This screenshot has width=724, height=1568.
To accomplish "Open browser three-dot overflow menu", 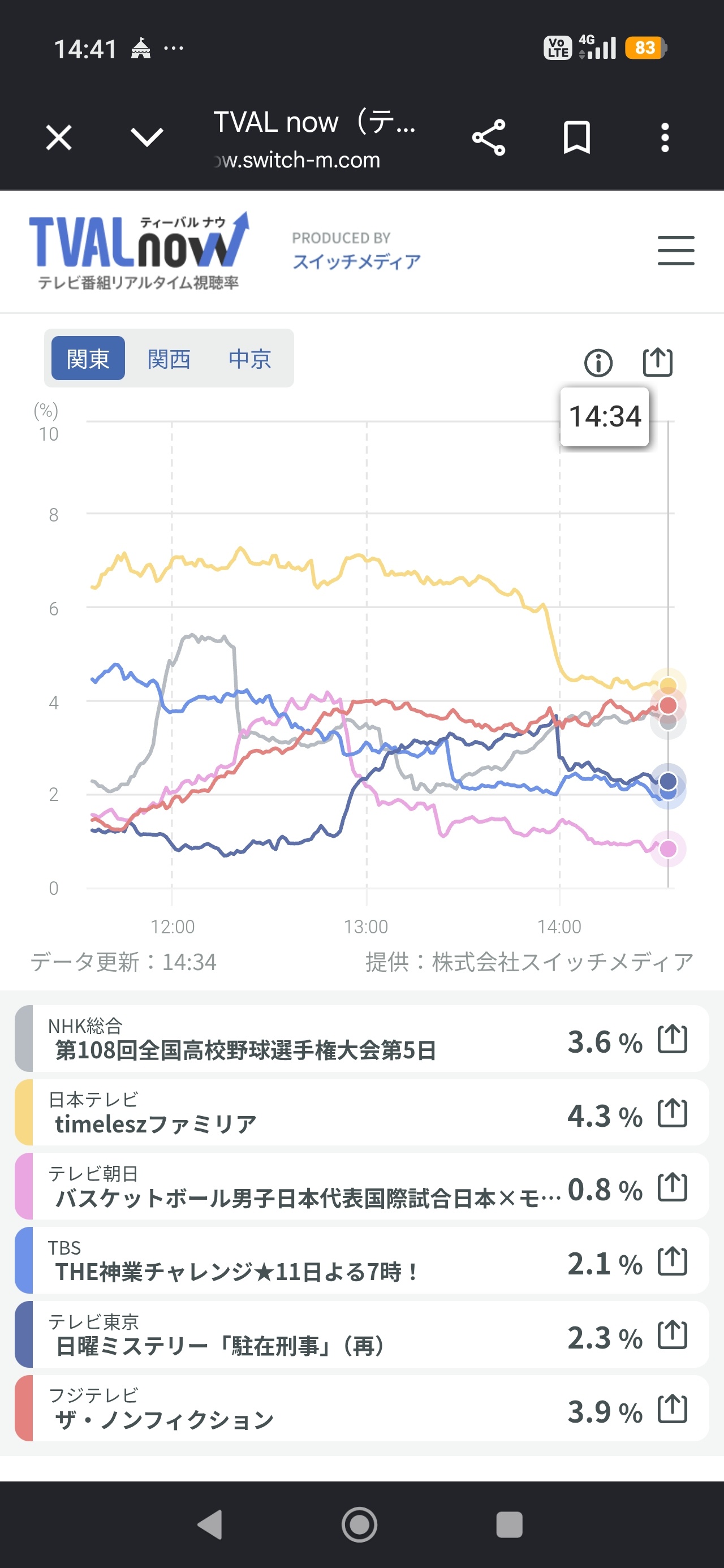I will [665, 137].
